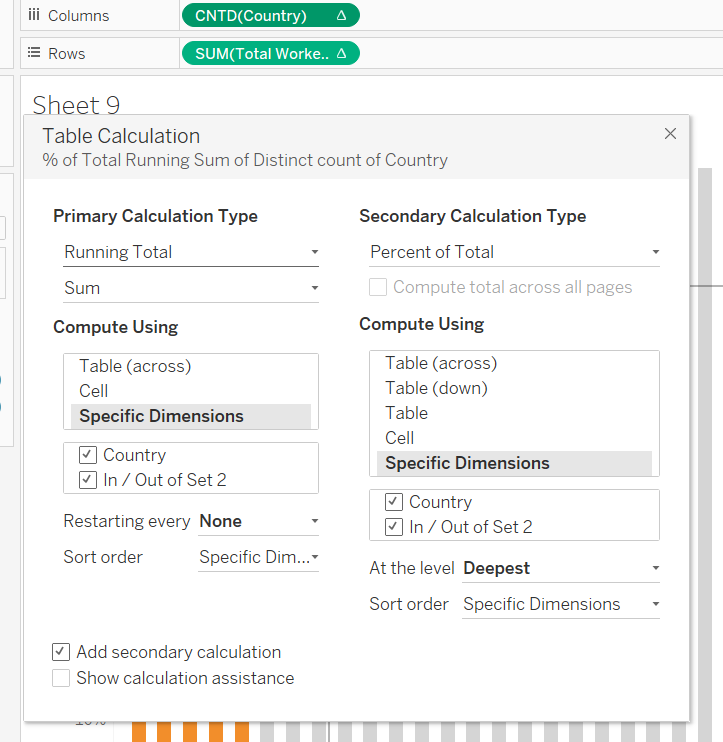
Task: Select Table (down) in secondary Compute Using
Action: coord(436,388)
